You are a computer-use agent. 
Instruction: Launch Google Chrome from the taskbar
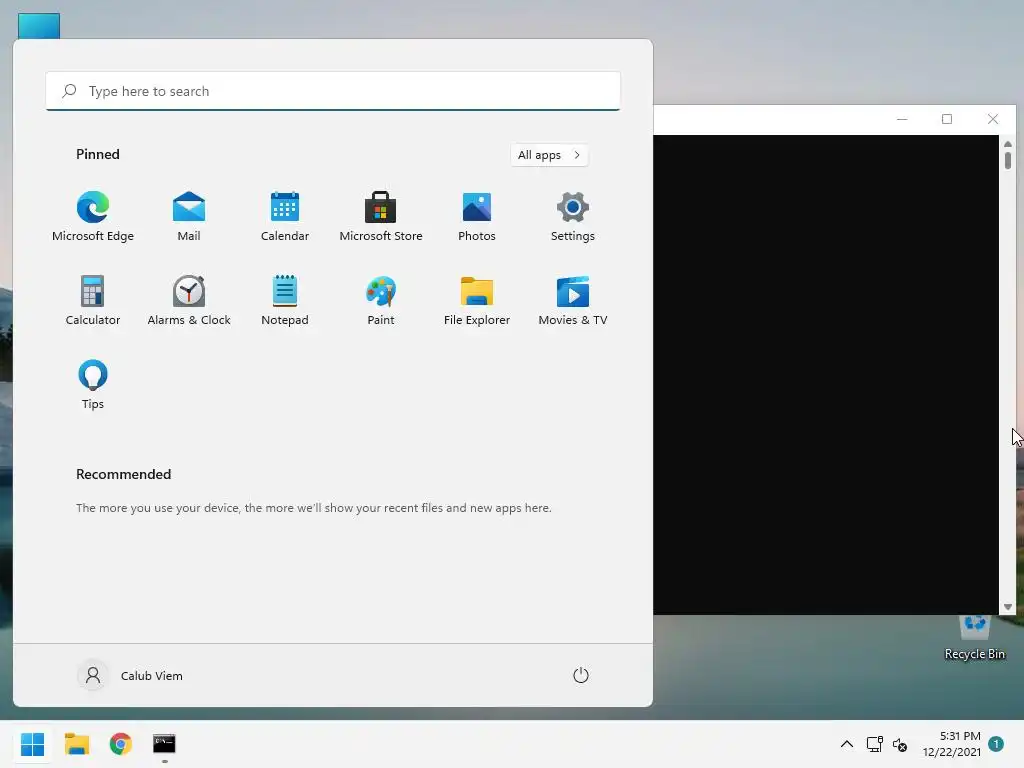point(121,744)
